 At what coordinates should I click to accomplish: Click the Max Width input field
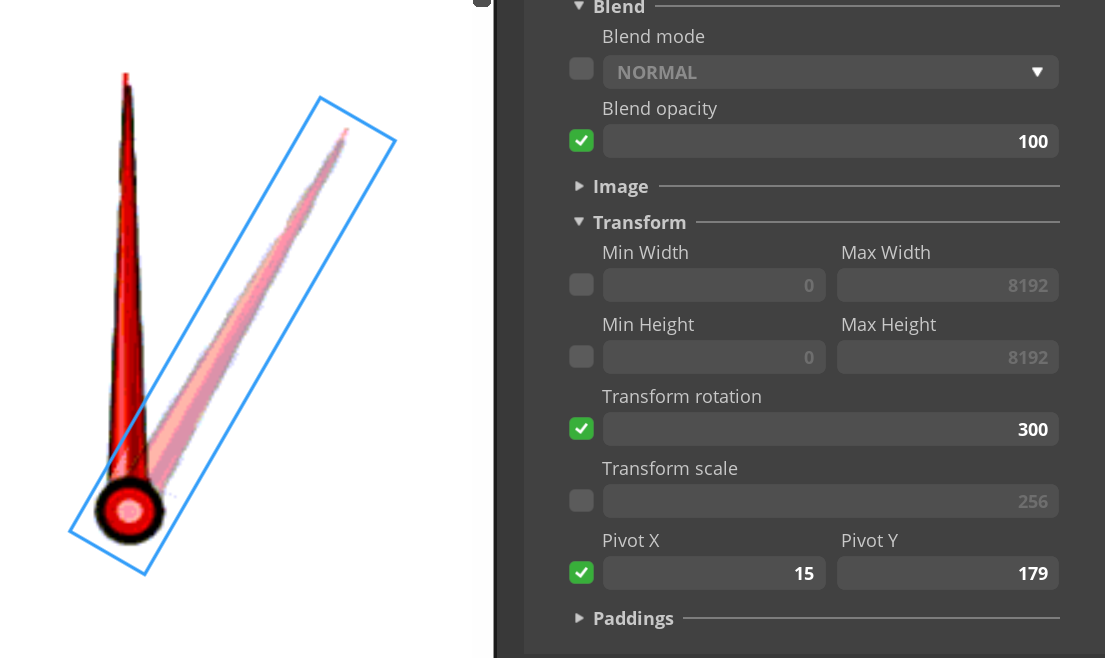(x=947, y=285)
